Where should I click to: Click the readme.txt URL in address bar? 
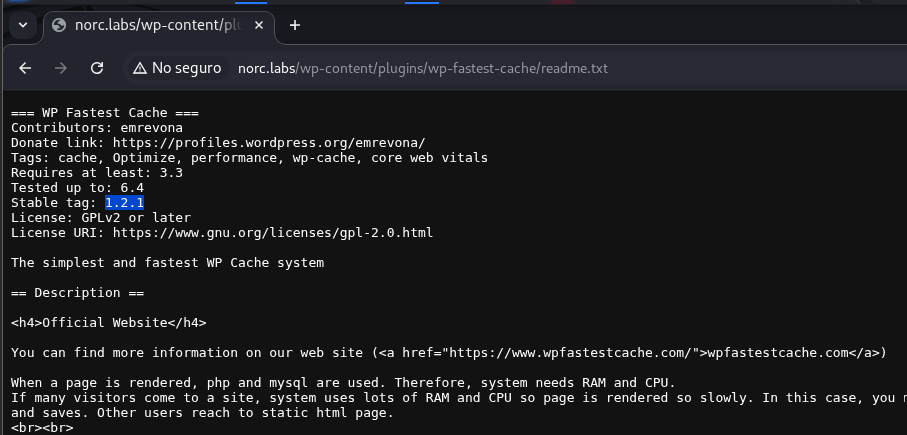(x=422, y=68)
